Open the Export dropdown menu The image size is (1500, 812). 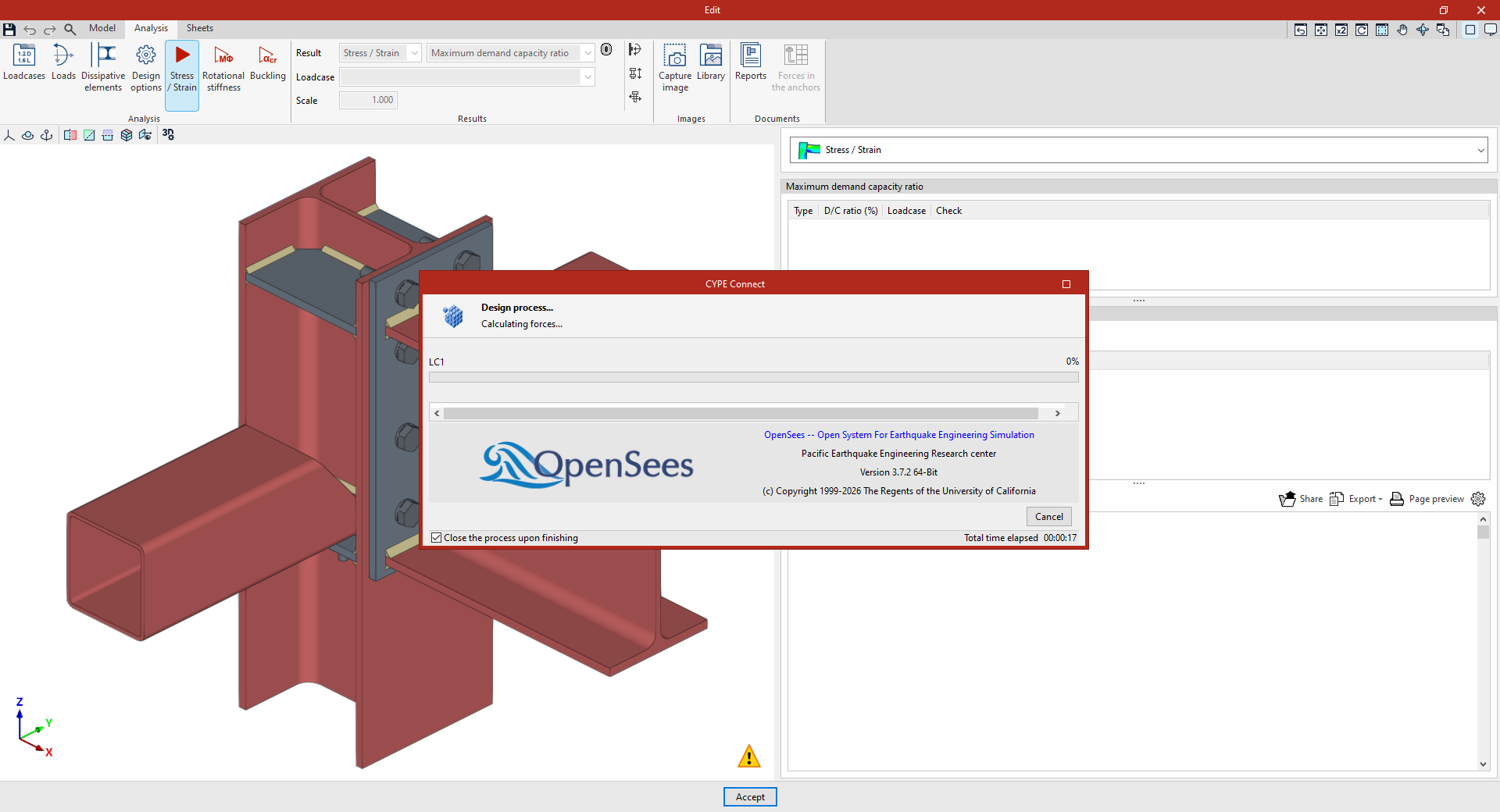1356,499
